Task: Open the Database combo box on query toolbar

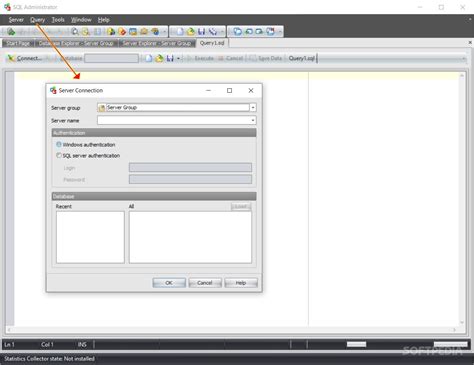Action: (x=111, y=58)
